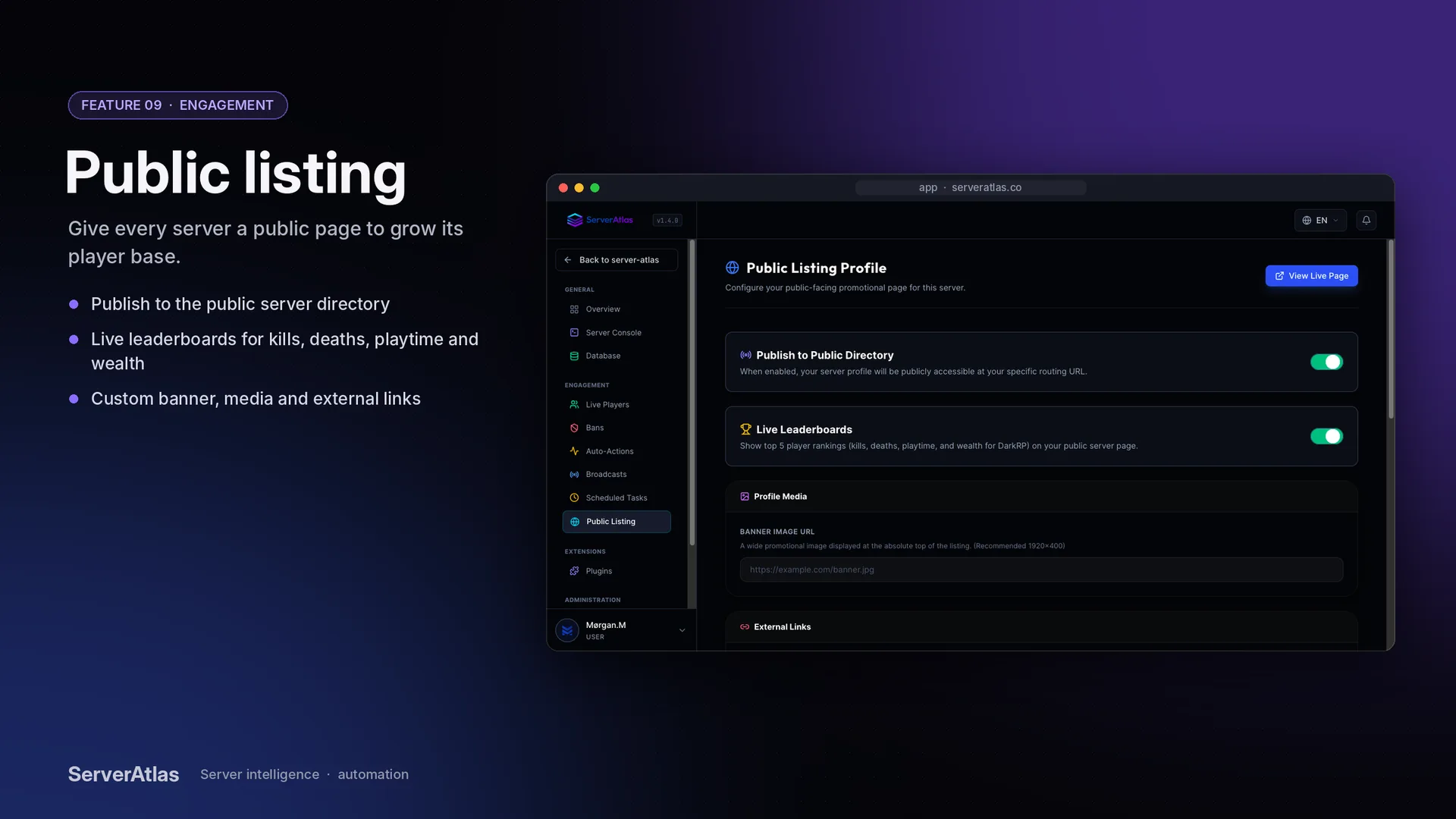Click the broadcast icon beside Publish to Public Directory
The width and height of the screenshot is (1456, 819).
(745, 355)
